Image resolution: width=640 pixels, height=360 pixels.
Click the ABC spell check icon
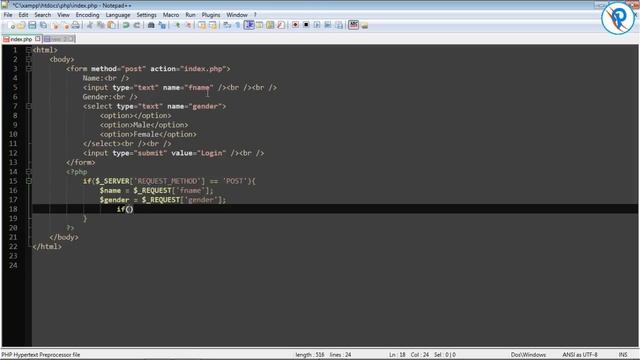coord(353,25)
